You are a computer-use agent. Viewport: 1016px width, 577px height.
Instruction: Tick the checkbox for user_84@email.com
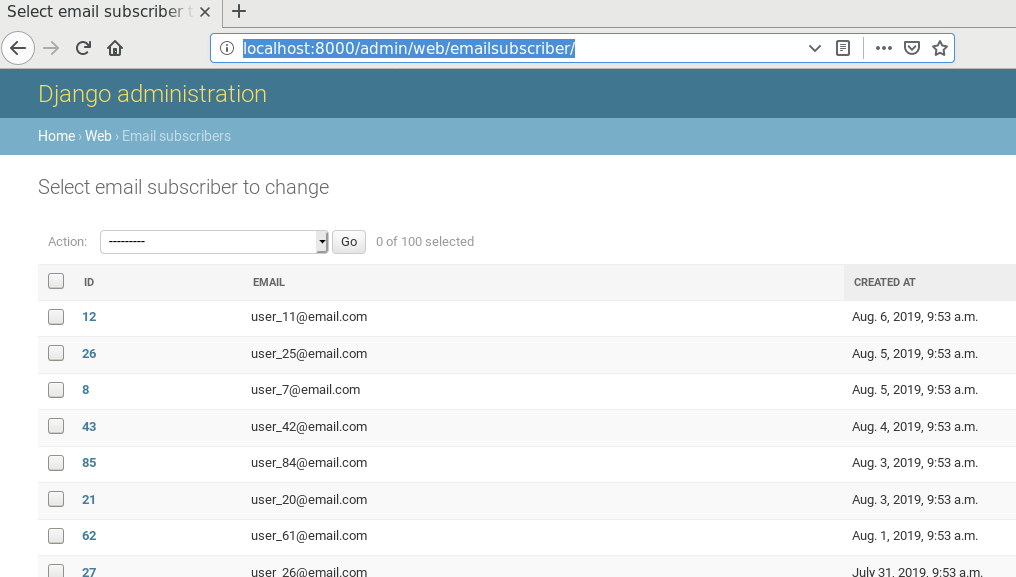(56, 462)
